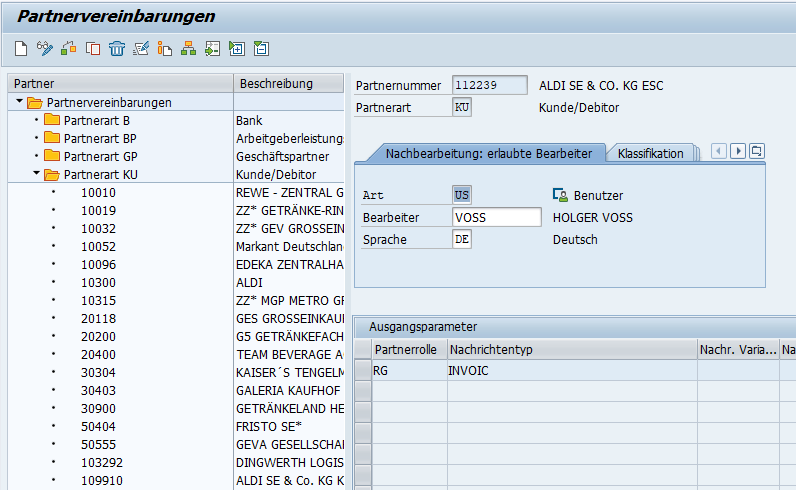Image resolution: width=796 pixels, height=490 pixels.
Task: Click the Create new document icon
Action: pyautogui.click(x=20, y=48)
